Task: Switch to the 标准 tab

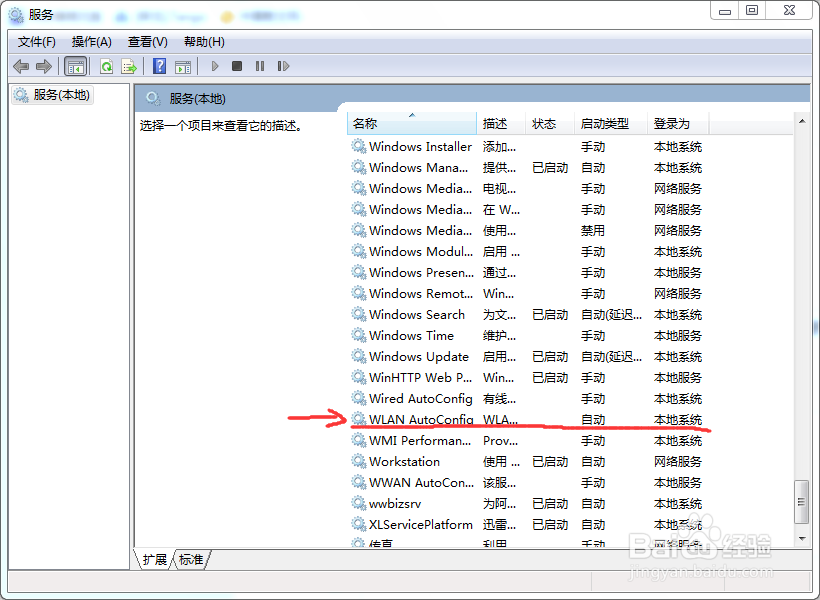Action: click(191, 560)
